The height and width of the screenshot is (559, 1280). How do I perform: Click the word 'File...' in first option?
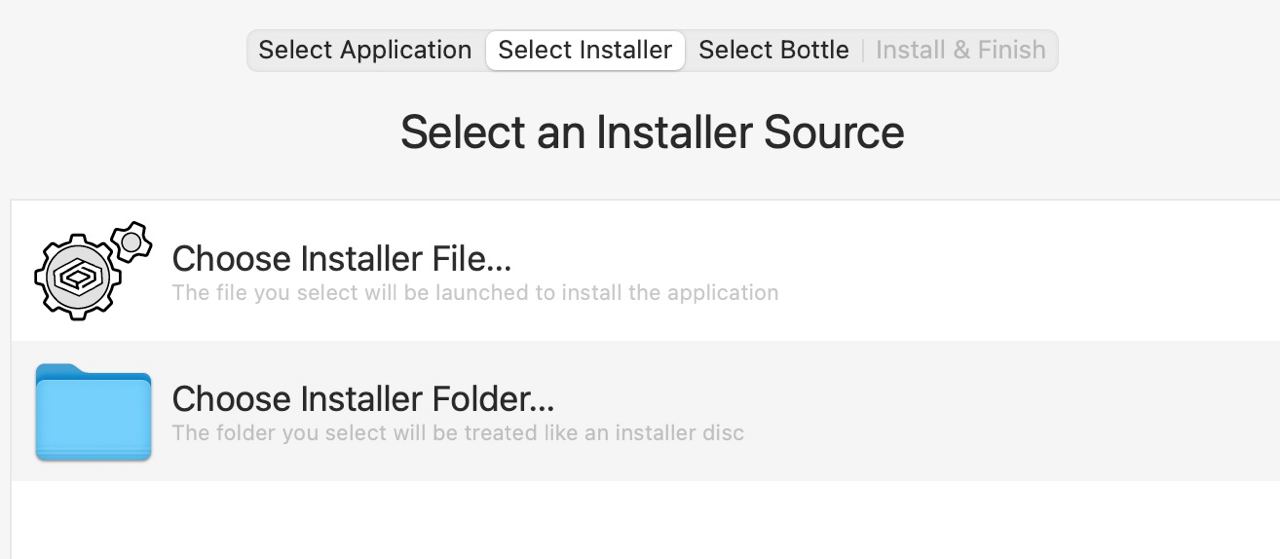[472, 259]
